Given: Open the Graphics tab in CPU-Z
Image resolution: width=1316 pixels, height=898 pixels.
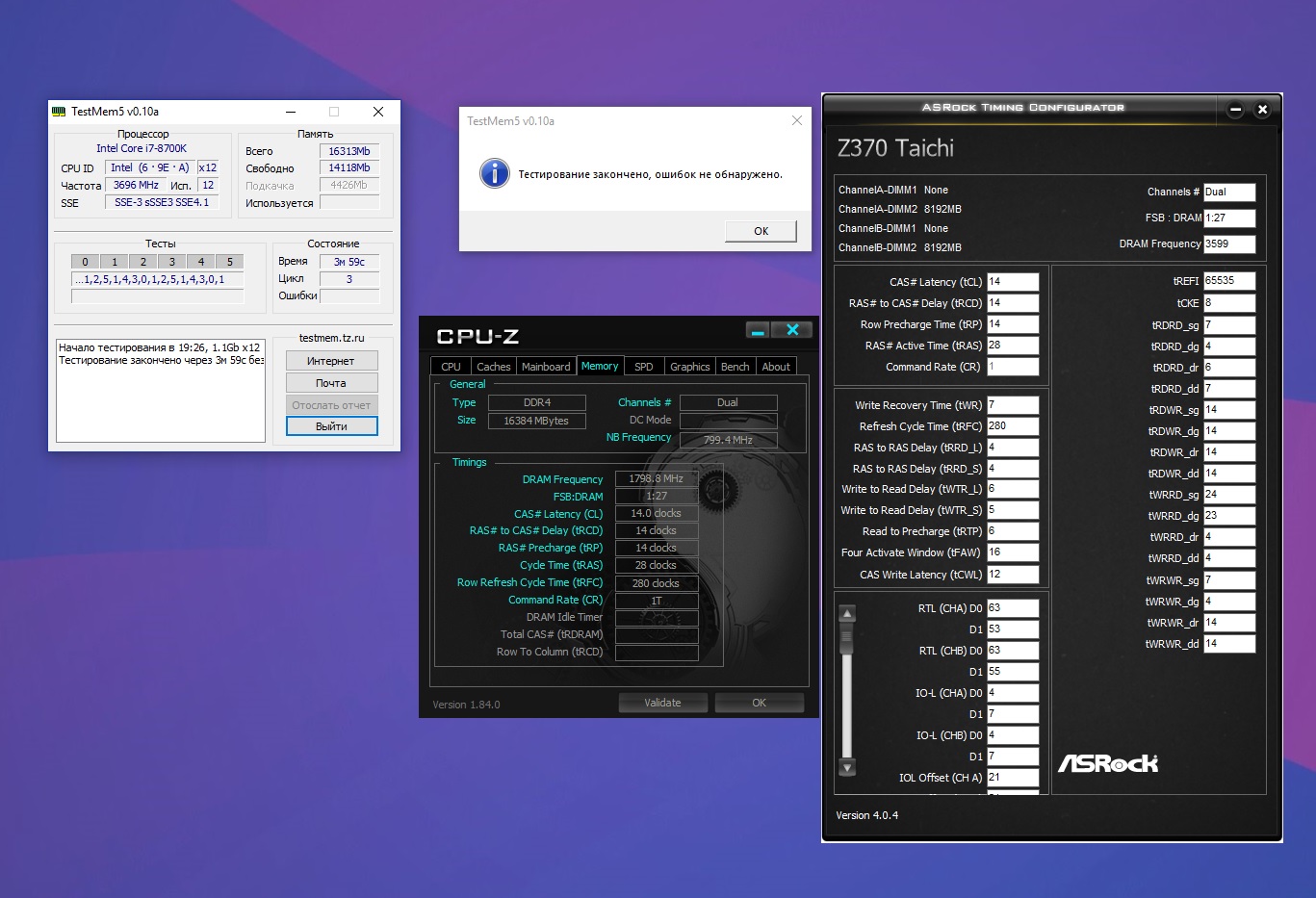Looking at the screenshot, I should (x=690, y=367).
